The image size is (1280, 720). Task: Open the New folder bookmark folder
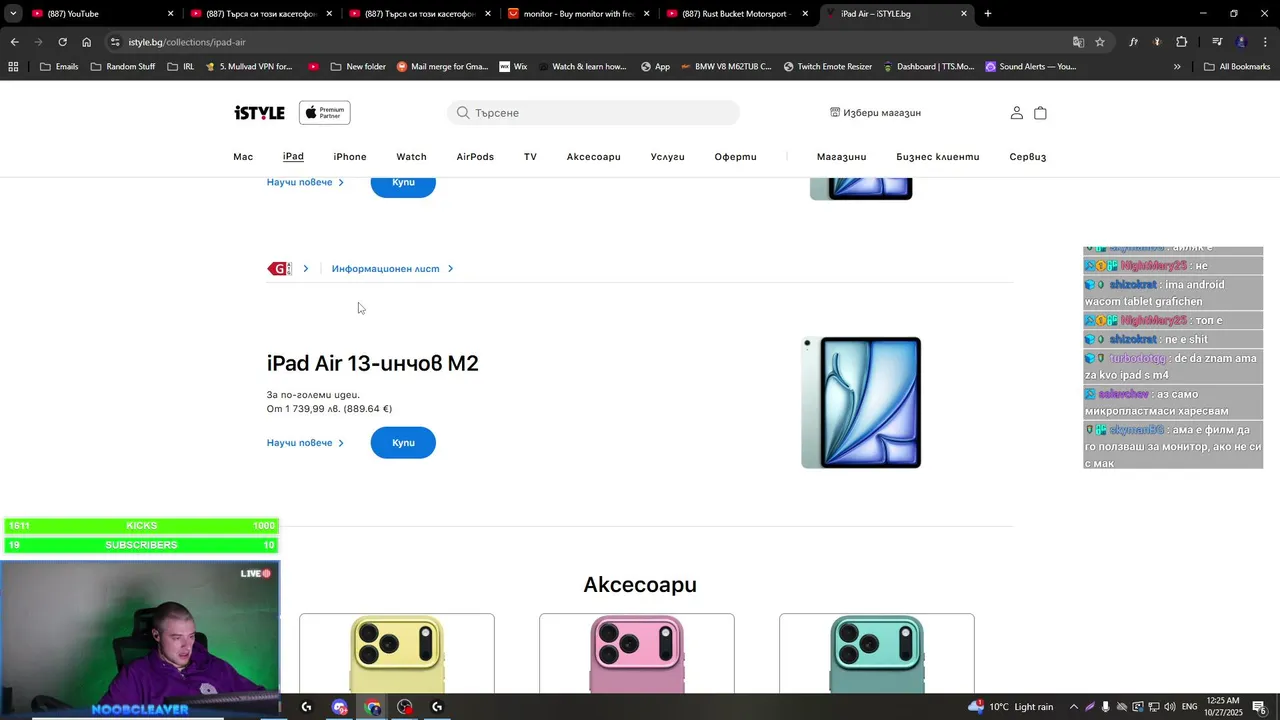(x=358, y=67)
